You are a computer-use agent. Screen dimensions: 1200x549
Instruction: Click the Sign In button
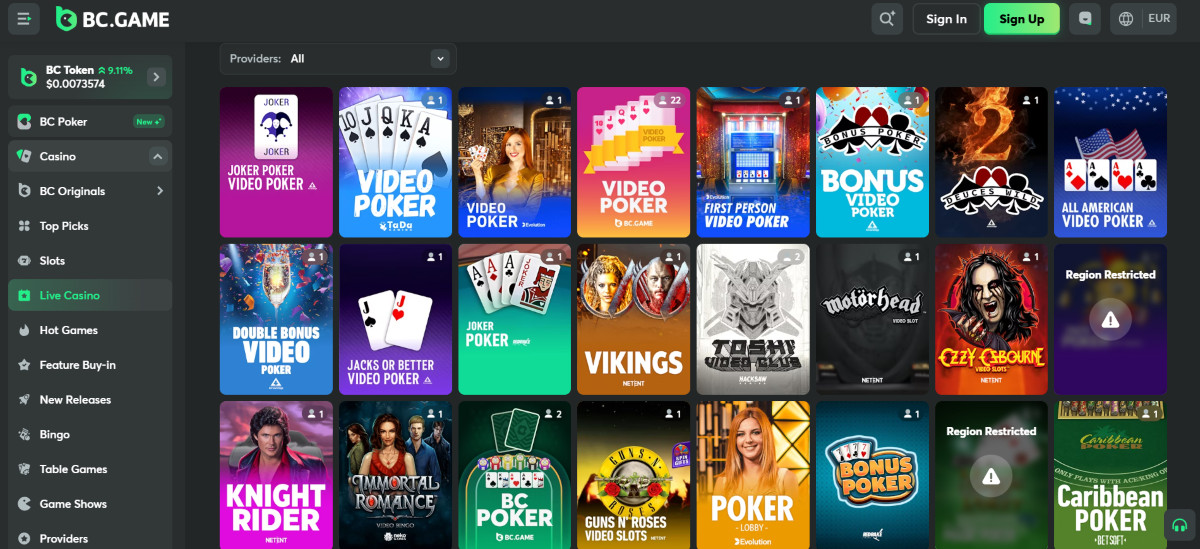click(x=946, y=19)
